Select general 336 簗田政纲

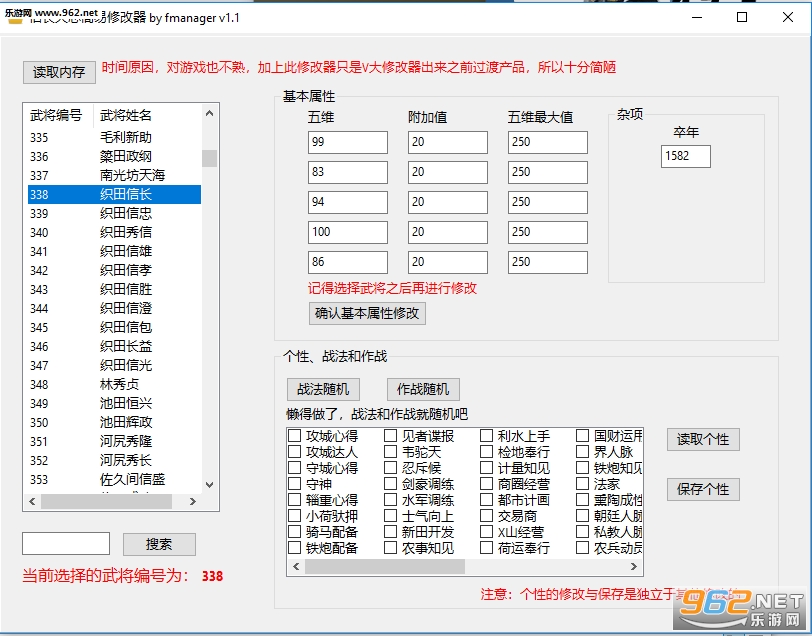[114, 157]
